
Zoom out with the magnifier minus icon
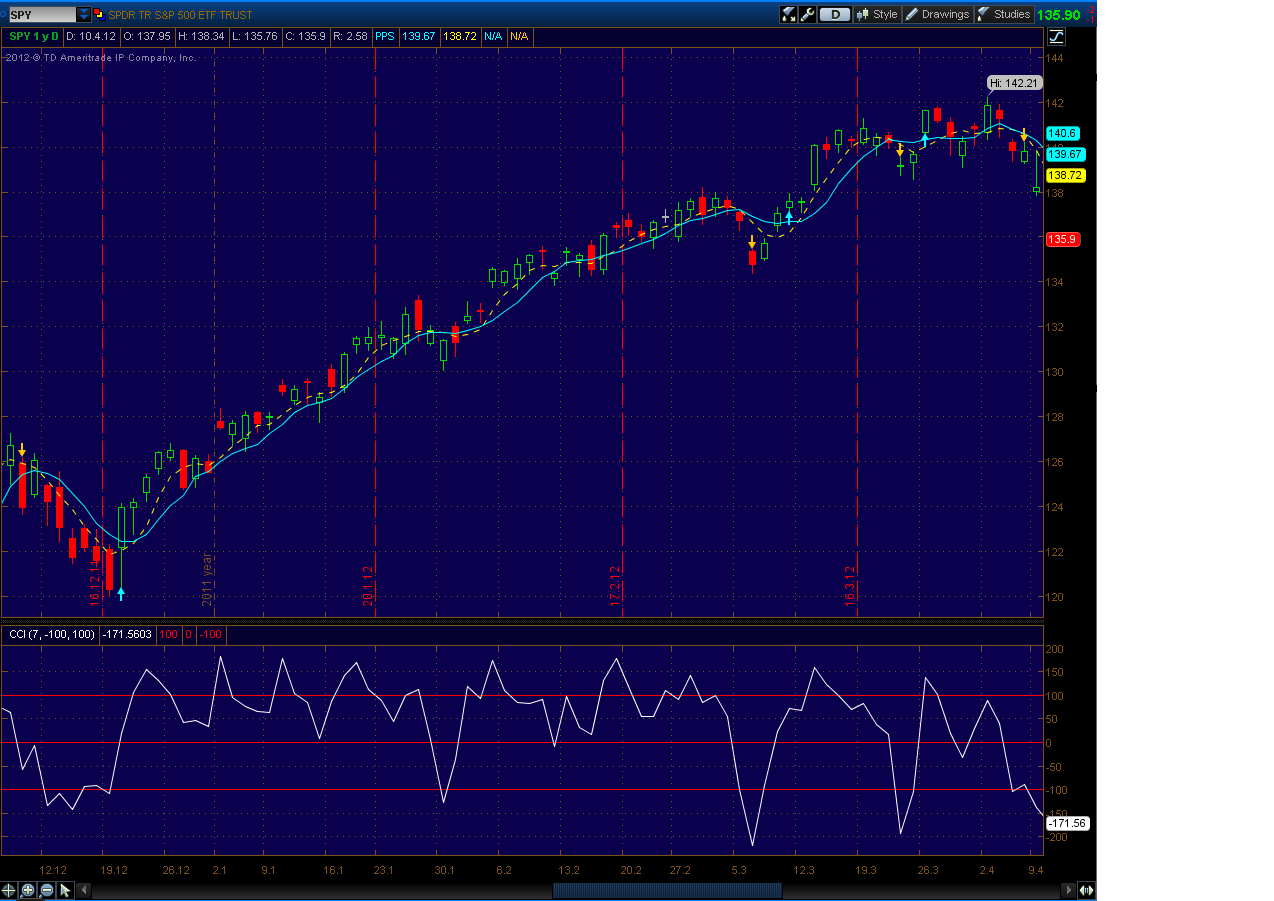(46, 890)
